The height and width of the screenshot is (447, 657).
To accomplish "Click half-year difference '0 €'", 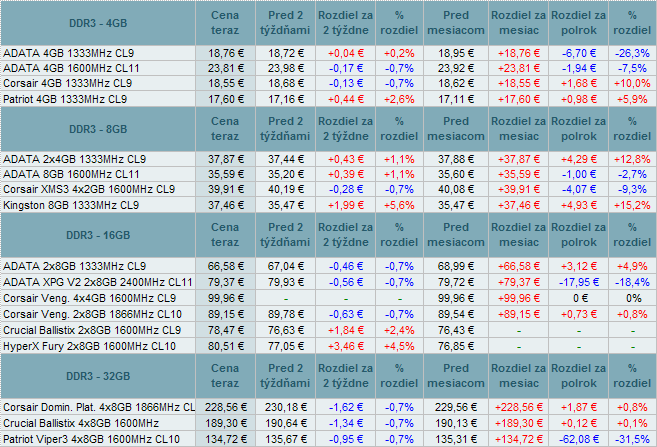I will (580, 298).
